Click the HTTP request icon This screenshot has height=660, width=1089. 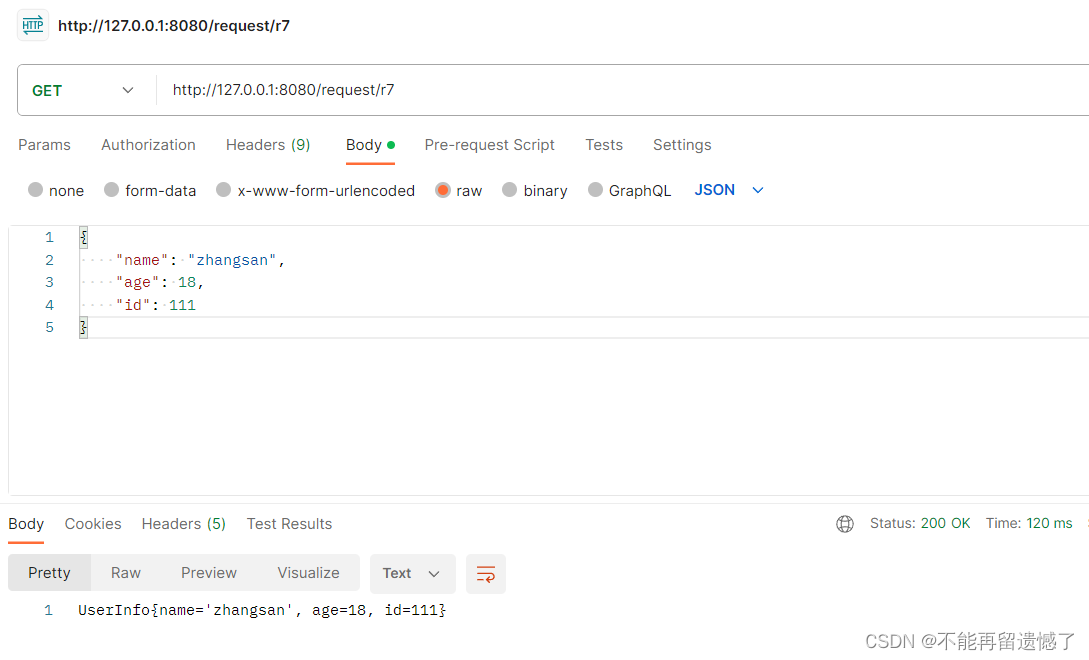(33, 26)
